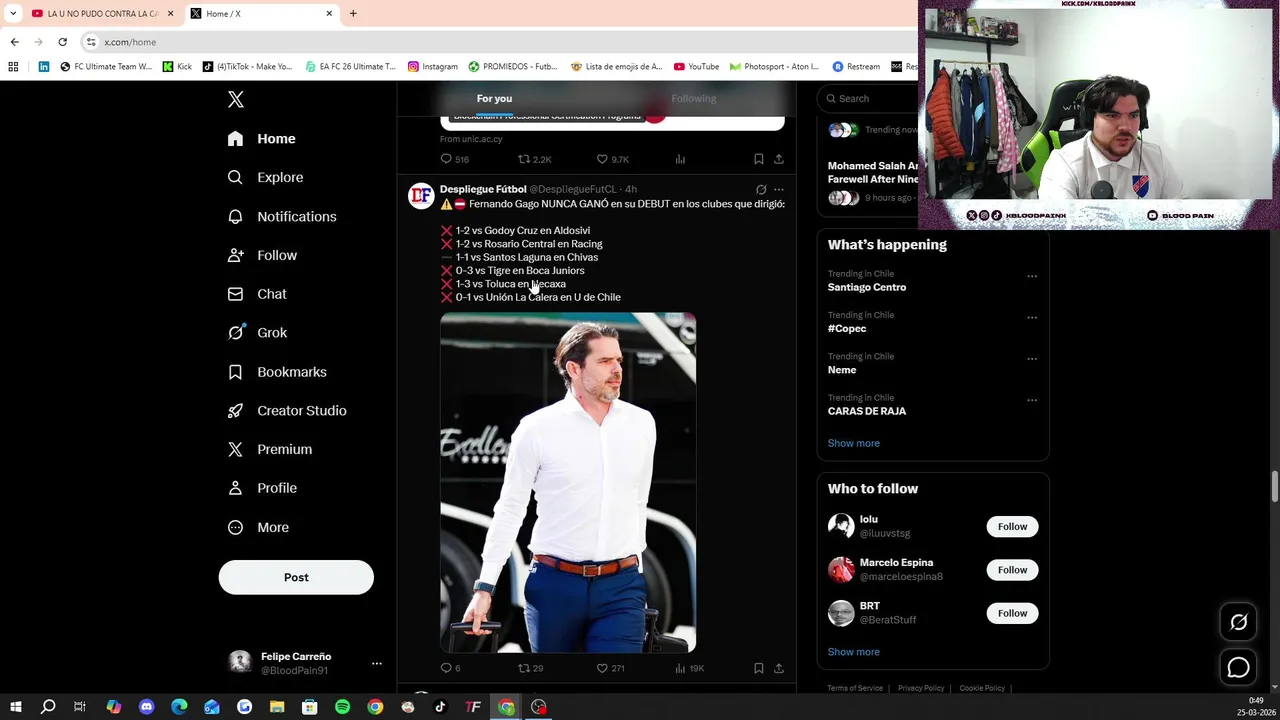Expand the More menu
1280x720 pixels.
(258, 527)
